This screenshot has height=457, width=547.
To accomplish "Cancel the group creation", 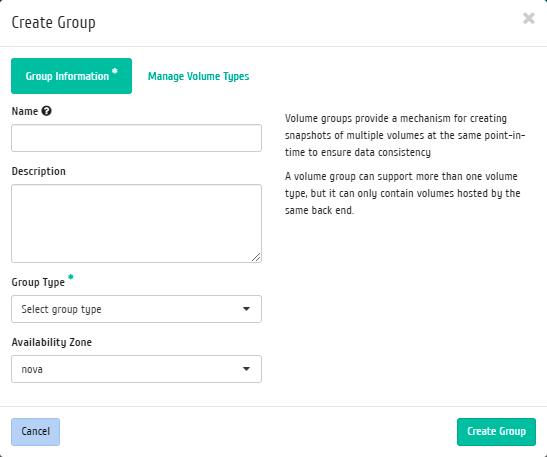I will (36, 432).
